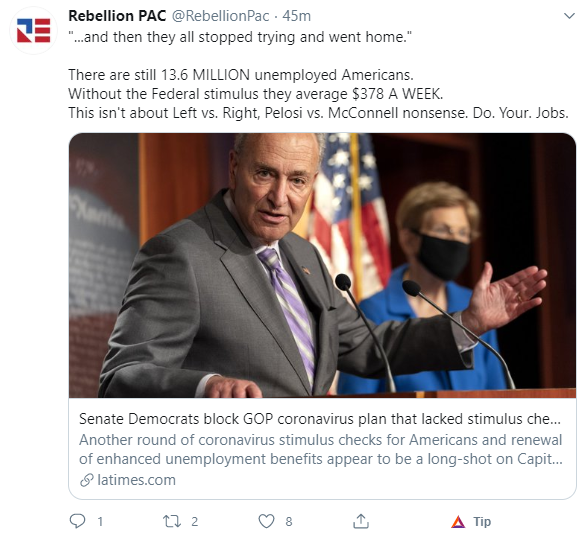
Task: Click the latimes.com source link
Action: point(136,480)
